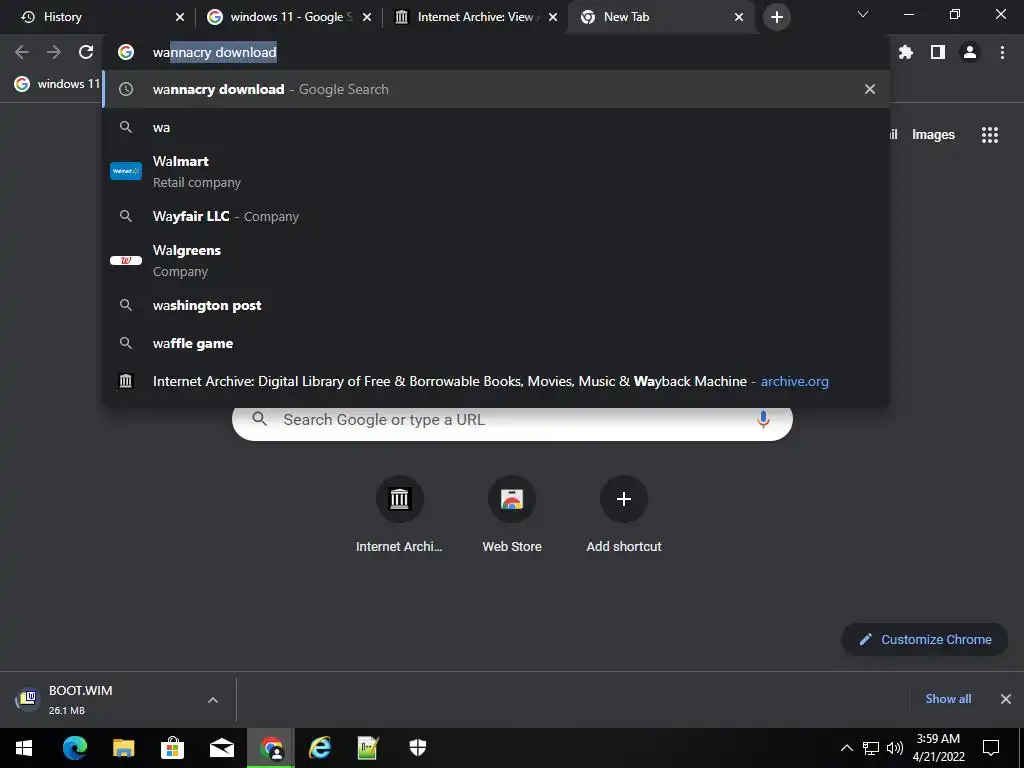Open the network status tray icon
The width and height of the screenshot is (1024, 768).
[x=871, y=748]
